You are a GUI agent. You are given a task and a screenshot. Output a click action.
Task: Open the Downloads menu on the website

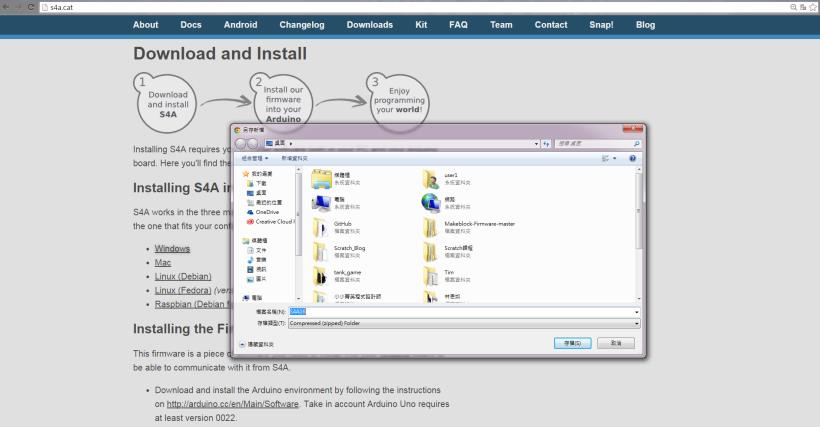369,25
